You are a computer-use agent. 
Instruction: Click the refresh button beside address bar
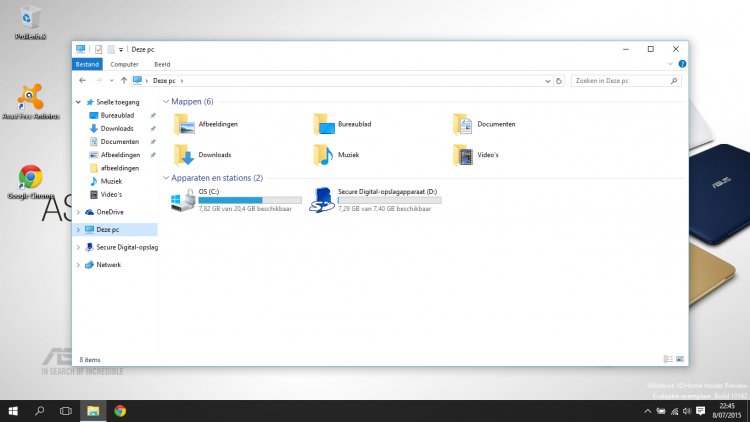click(559, 80)
